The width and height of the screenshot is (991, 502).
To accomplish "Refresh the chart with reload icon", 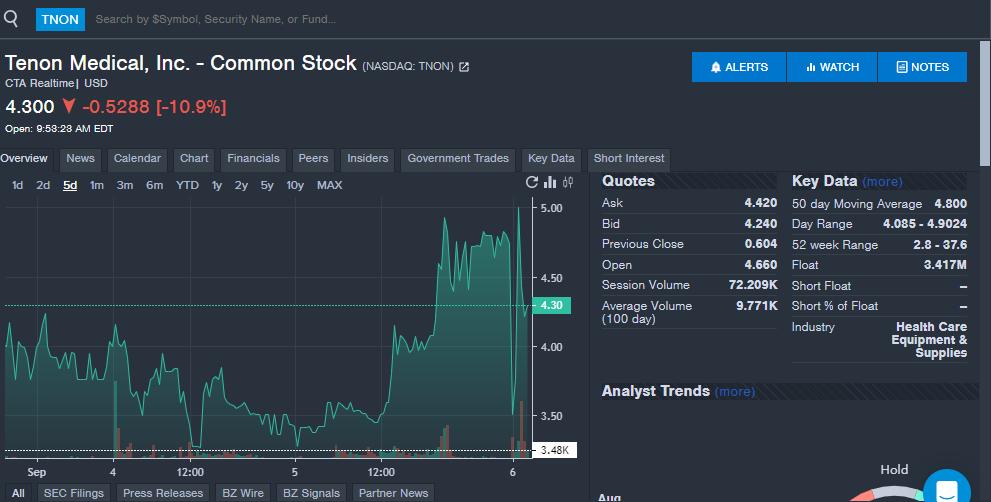I will tap(532, 183).
